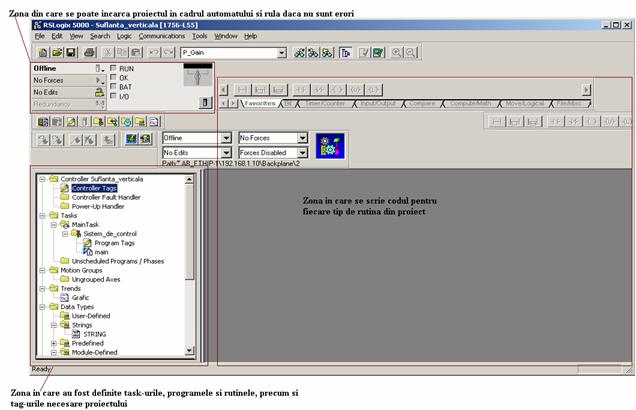Toggle the OK indicator checkbox
Viewport: 636px width, 410px height.
(x=114, y=77)
